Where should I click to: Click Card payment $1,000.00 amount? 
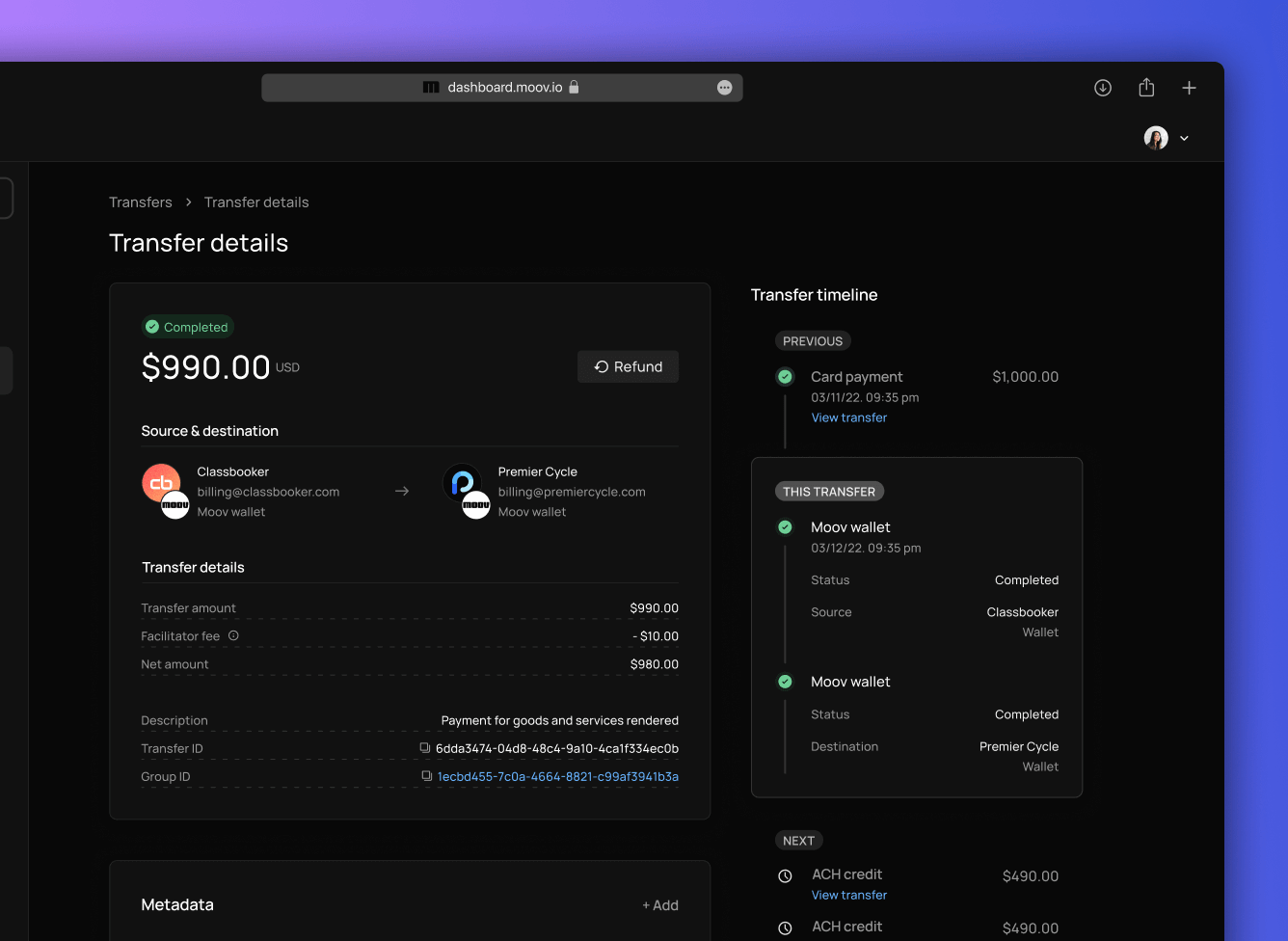tap(1026, 377)
